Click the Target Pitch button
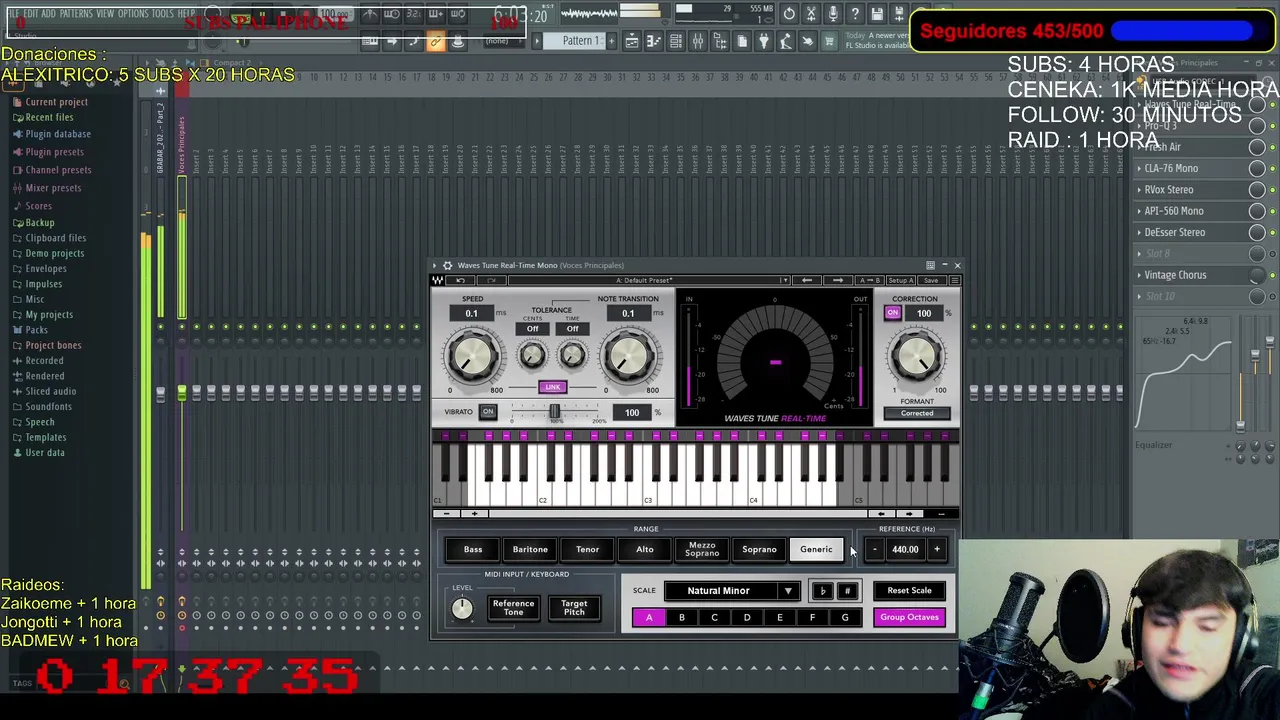The height and width of the screenshot is (720, 1280). pyautogui.click(x=574, y=608)
